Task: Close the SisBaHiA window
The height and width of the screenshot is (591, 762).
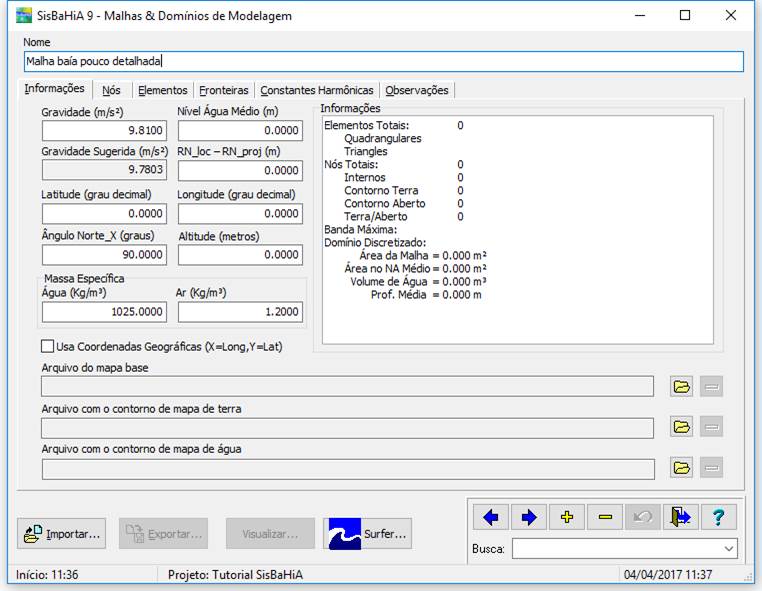Action: pos(730,16)
